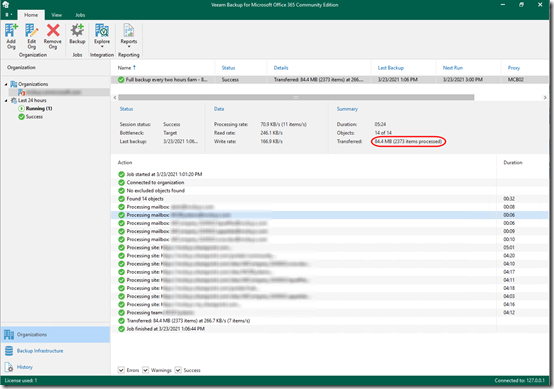Open the Explore dropdown arrow
This screenshot has width=554, height=389.
coord(102,47)
